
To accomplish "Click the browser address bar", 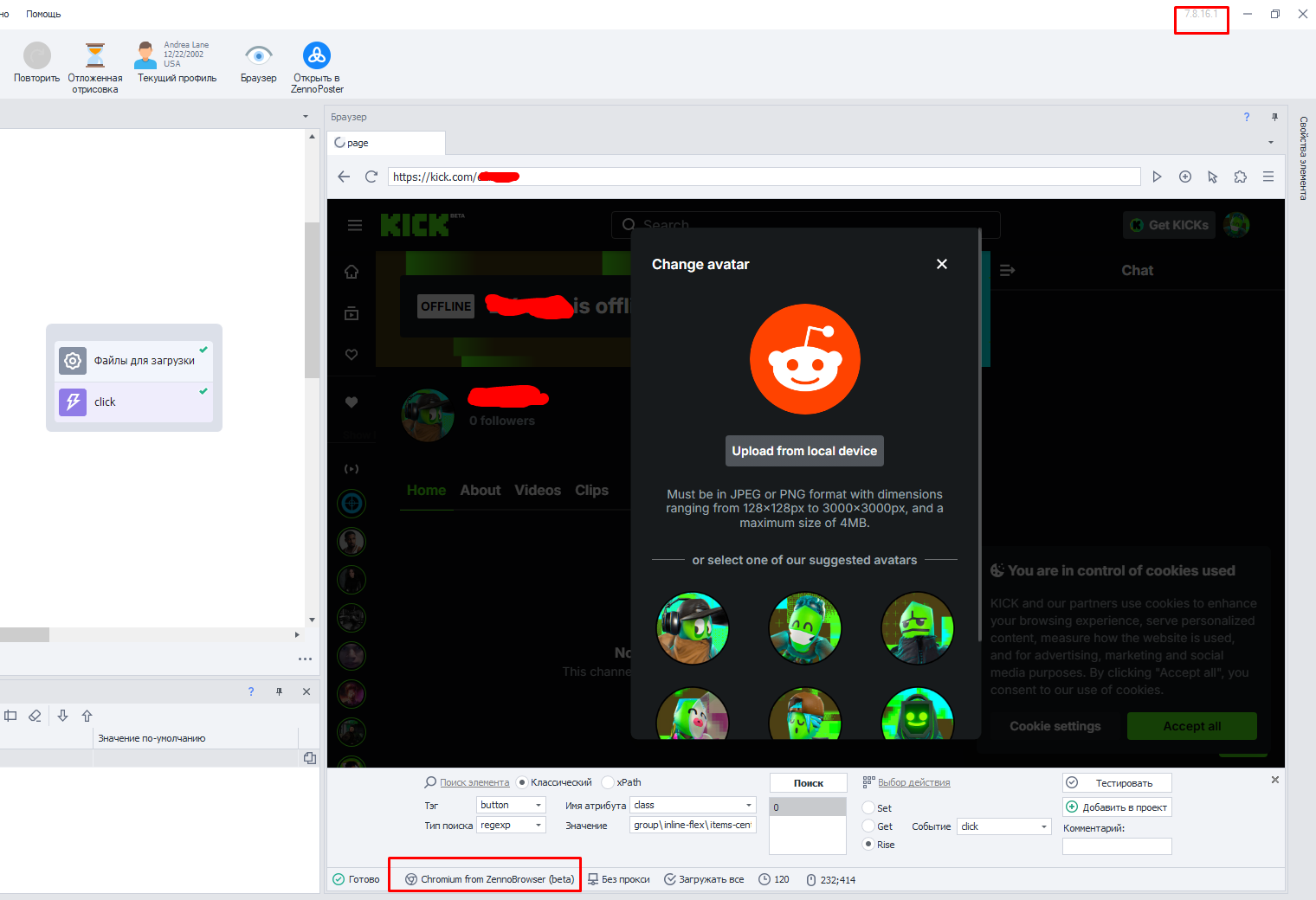I will click(764, 177).
